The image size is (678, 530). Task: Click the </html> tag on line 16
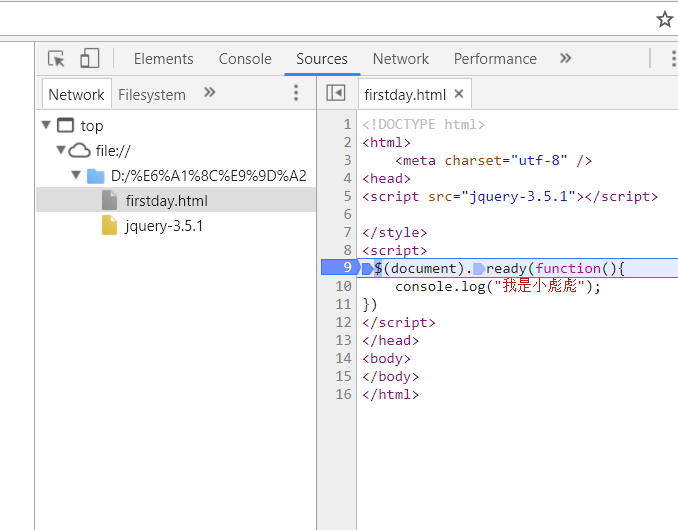(391, 395)
